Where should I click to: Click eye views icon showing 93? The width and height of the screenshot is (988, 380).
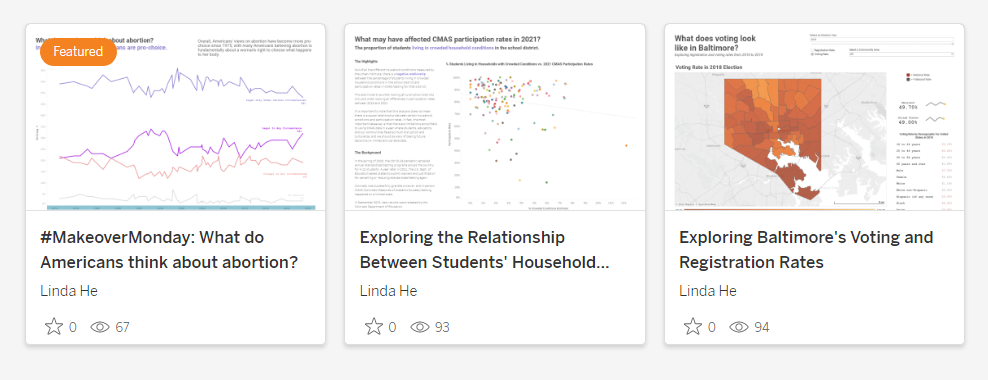tap(420, 327)
